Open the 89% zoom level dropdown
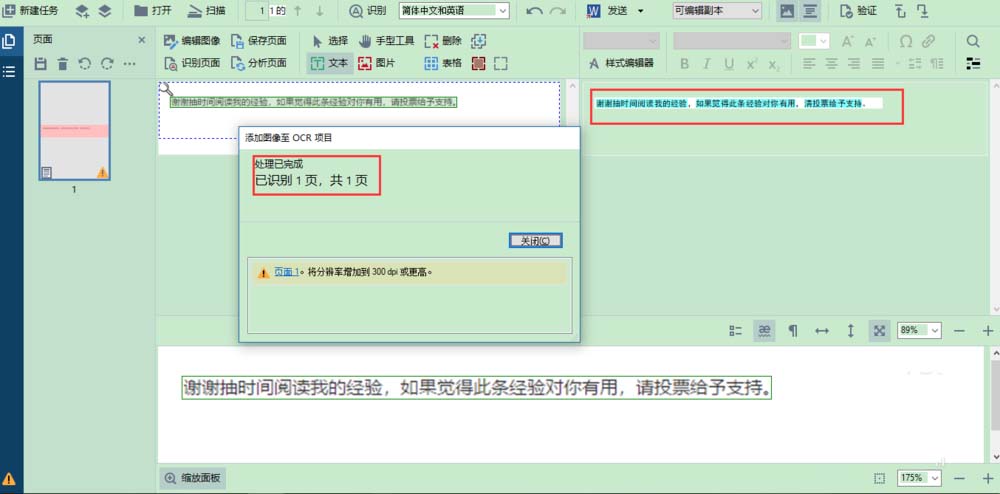This screenshot has width=1000, height=494. click(x=919, y=330)
